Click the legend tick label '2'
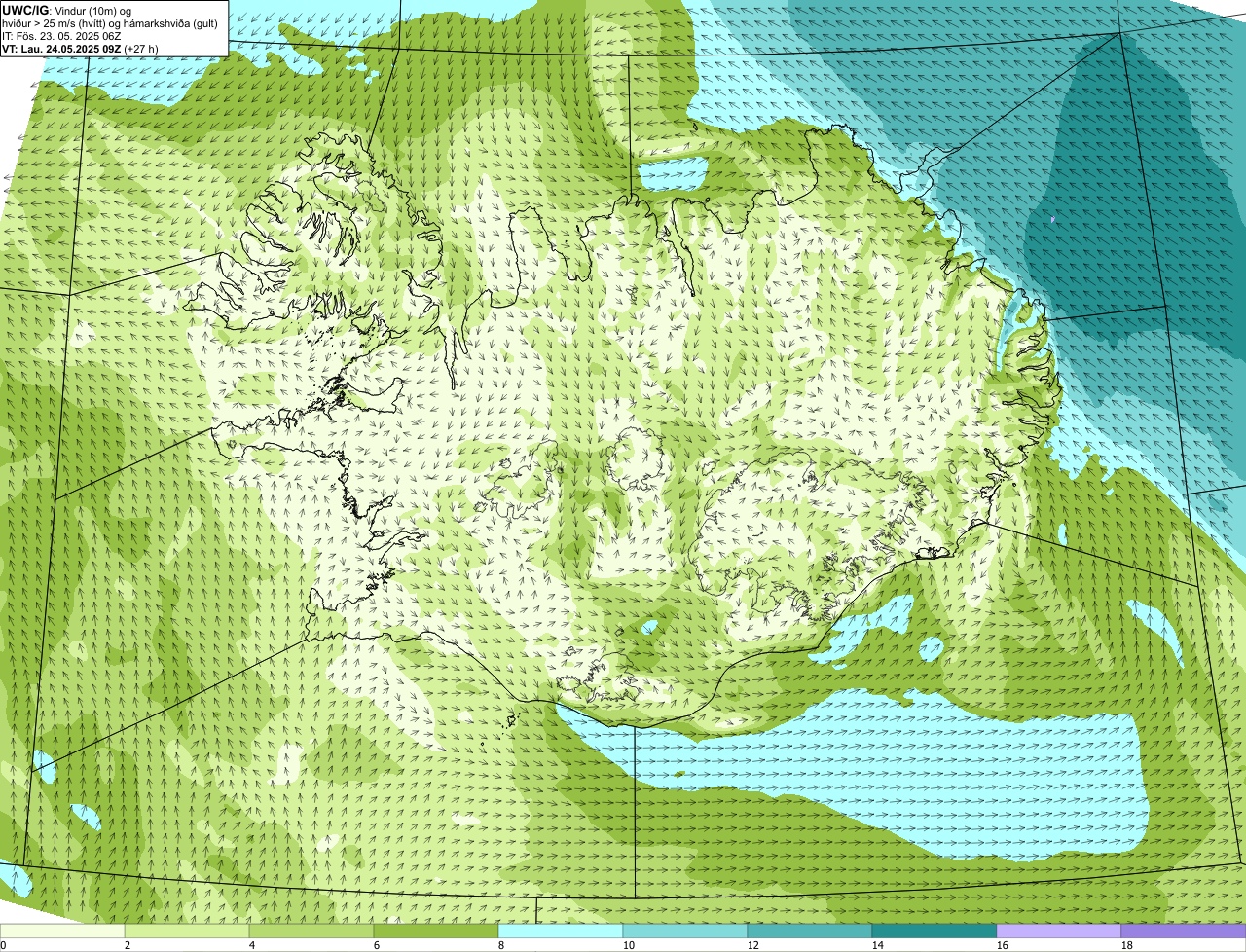Screen dimensions: 1246x952 (x=128, y=945)
